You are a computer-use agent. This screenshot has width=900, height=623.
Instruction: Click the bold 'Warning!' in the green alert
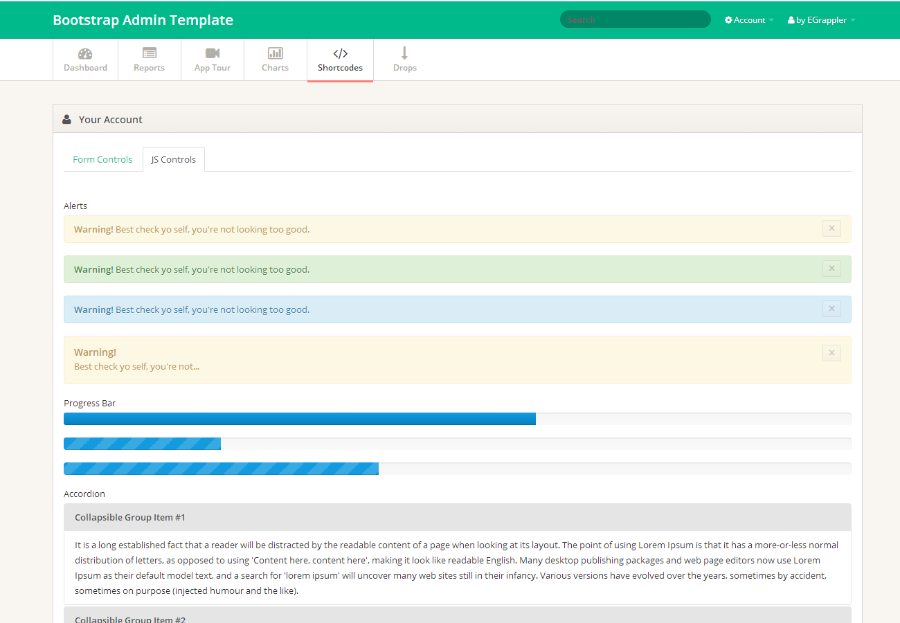(94, 269)
